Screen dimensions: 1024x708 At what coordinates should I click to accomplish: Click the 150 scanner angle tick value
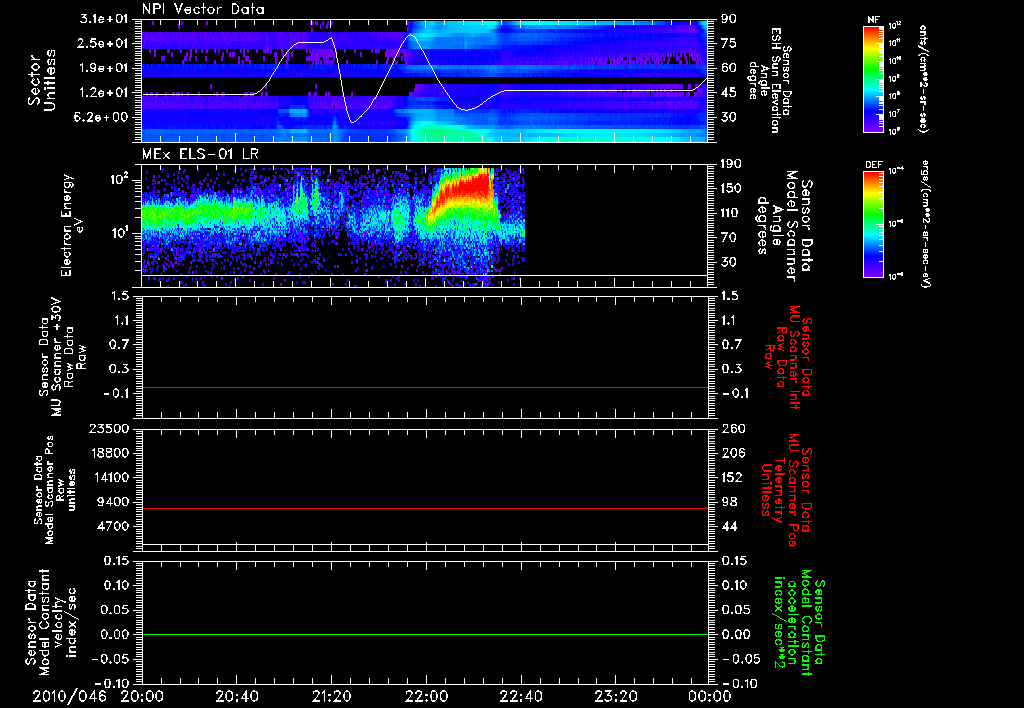click(x=733, y=189)
